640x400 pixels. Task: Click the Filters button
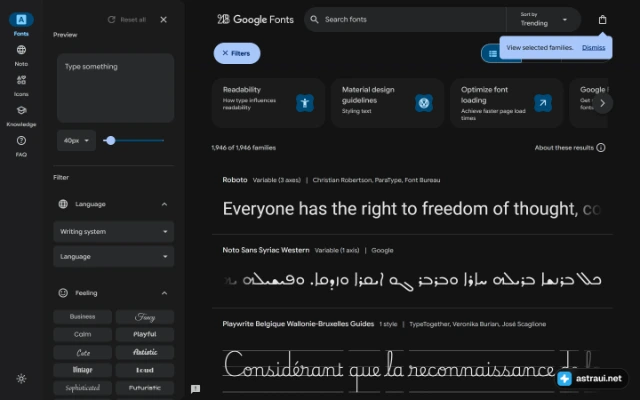(x=237, y=53)
